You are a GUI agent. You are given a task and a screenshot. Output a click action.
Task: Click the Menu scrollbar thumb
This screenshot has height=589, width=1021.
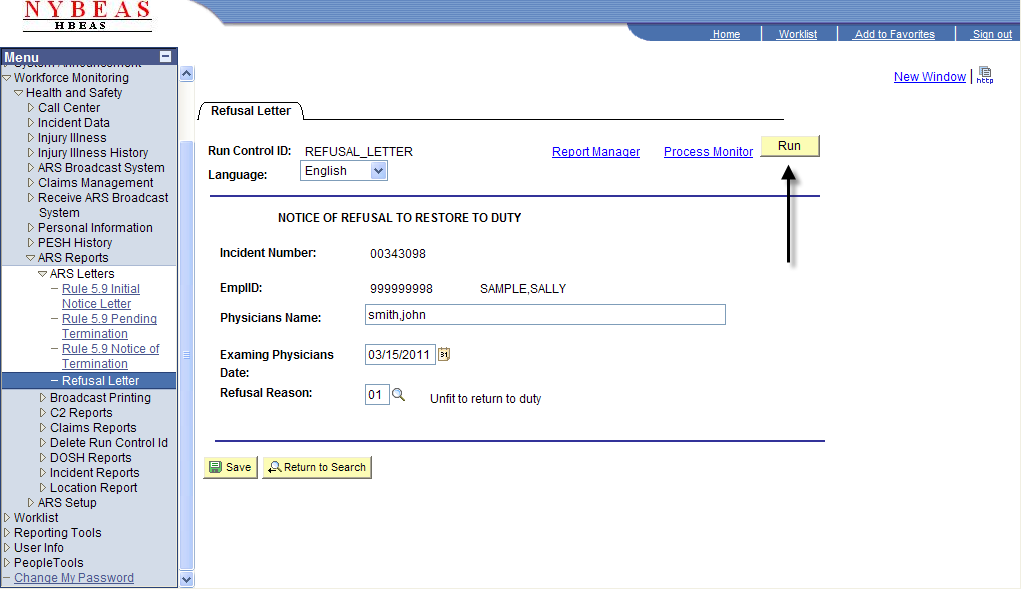point(186,355)
